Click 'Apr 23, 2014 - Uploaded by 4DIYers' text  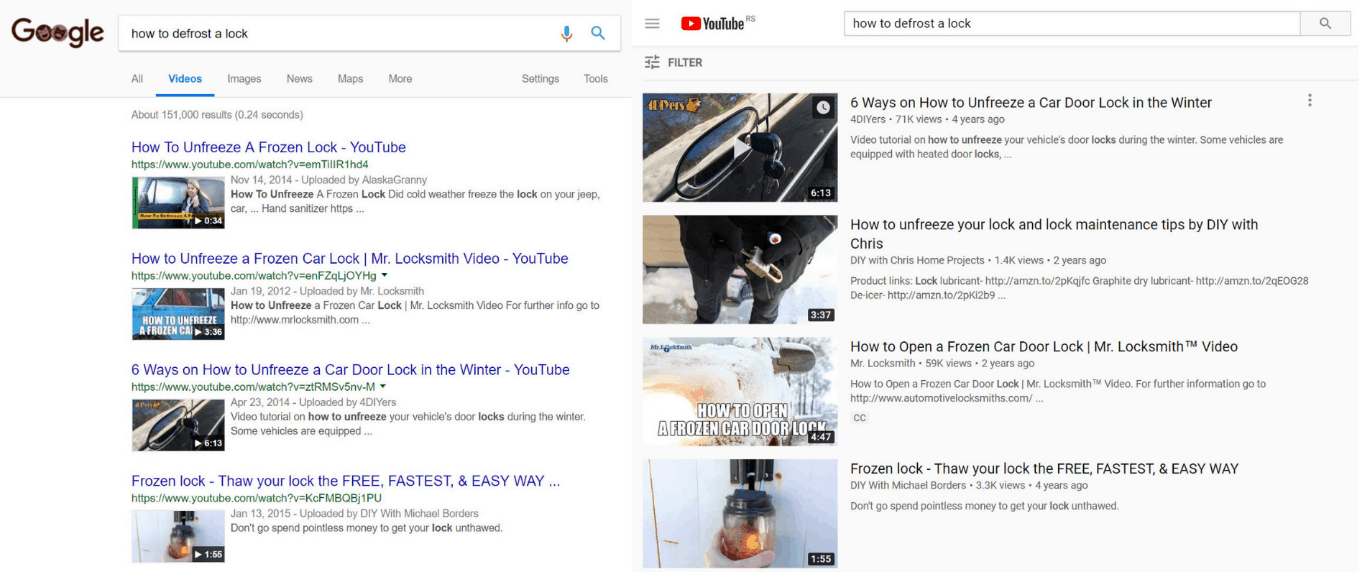(314, 402)
